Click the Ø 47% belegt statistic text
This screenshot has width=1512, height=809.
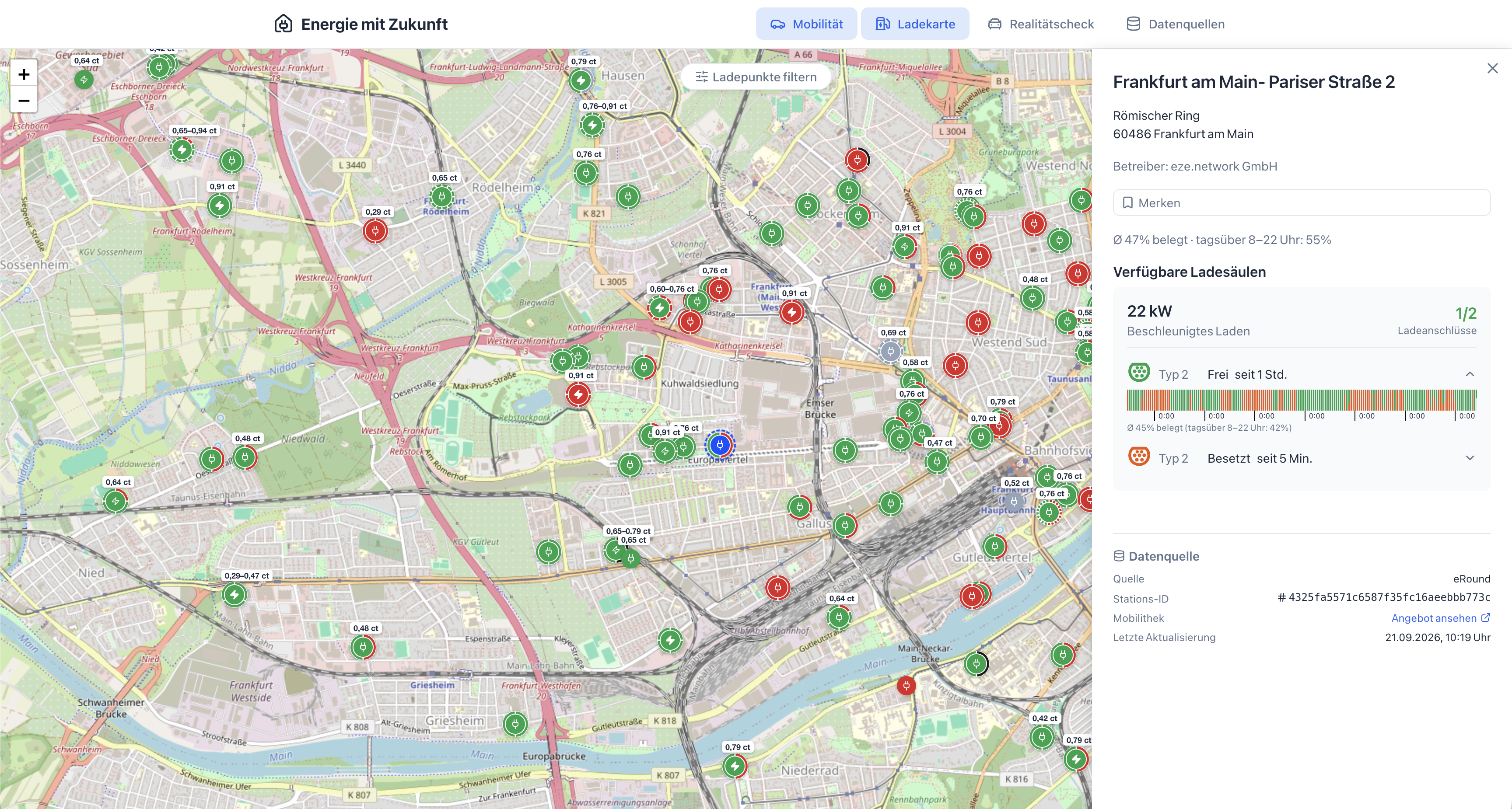click(x=1221, y=239)
